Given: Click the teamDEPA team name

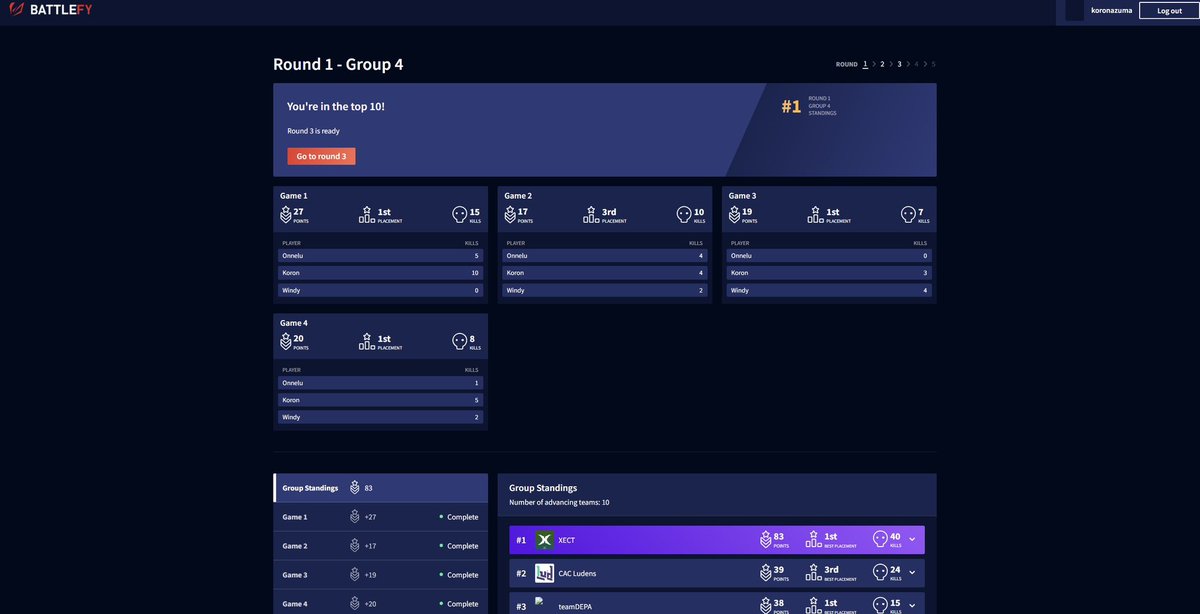Looking at the screenshot, I should (x=575, y=607).
